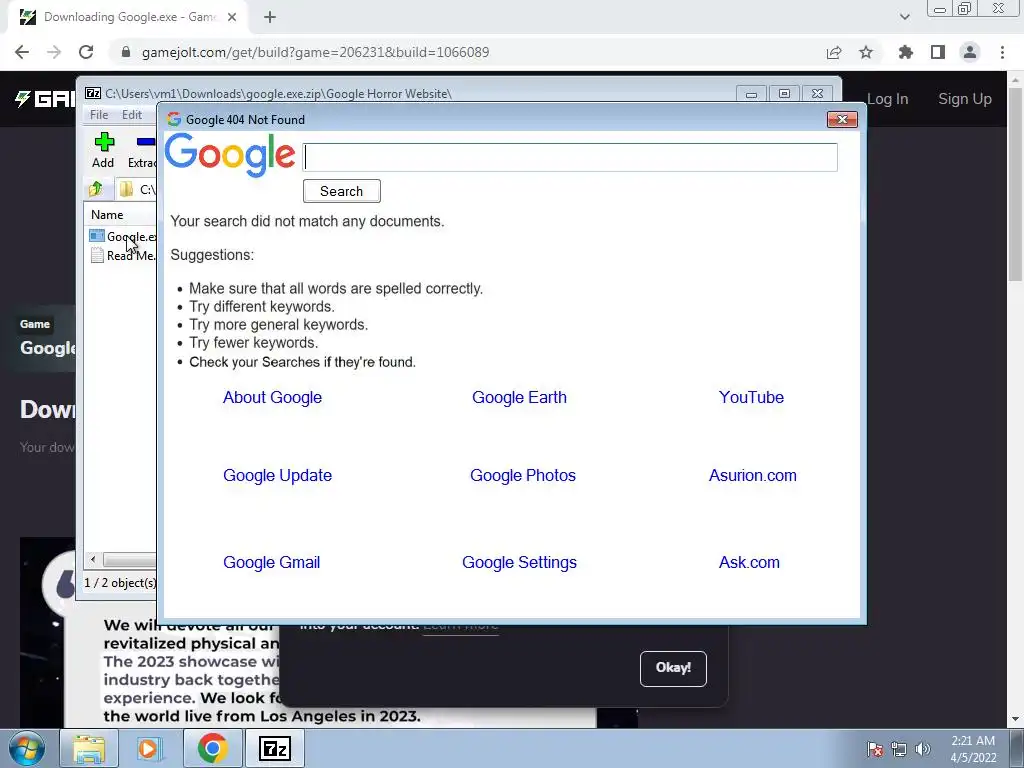The height and width of the screenshot is (768, 1024).
Task: Open the File menu in 7-Zip
Action: pyautogui.click(x=99, y=114)
